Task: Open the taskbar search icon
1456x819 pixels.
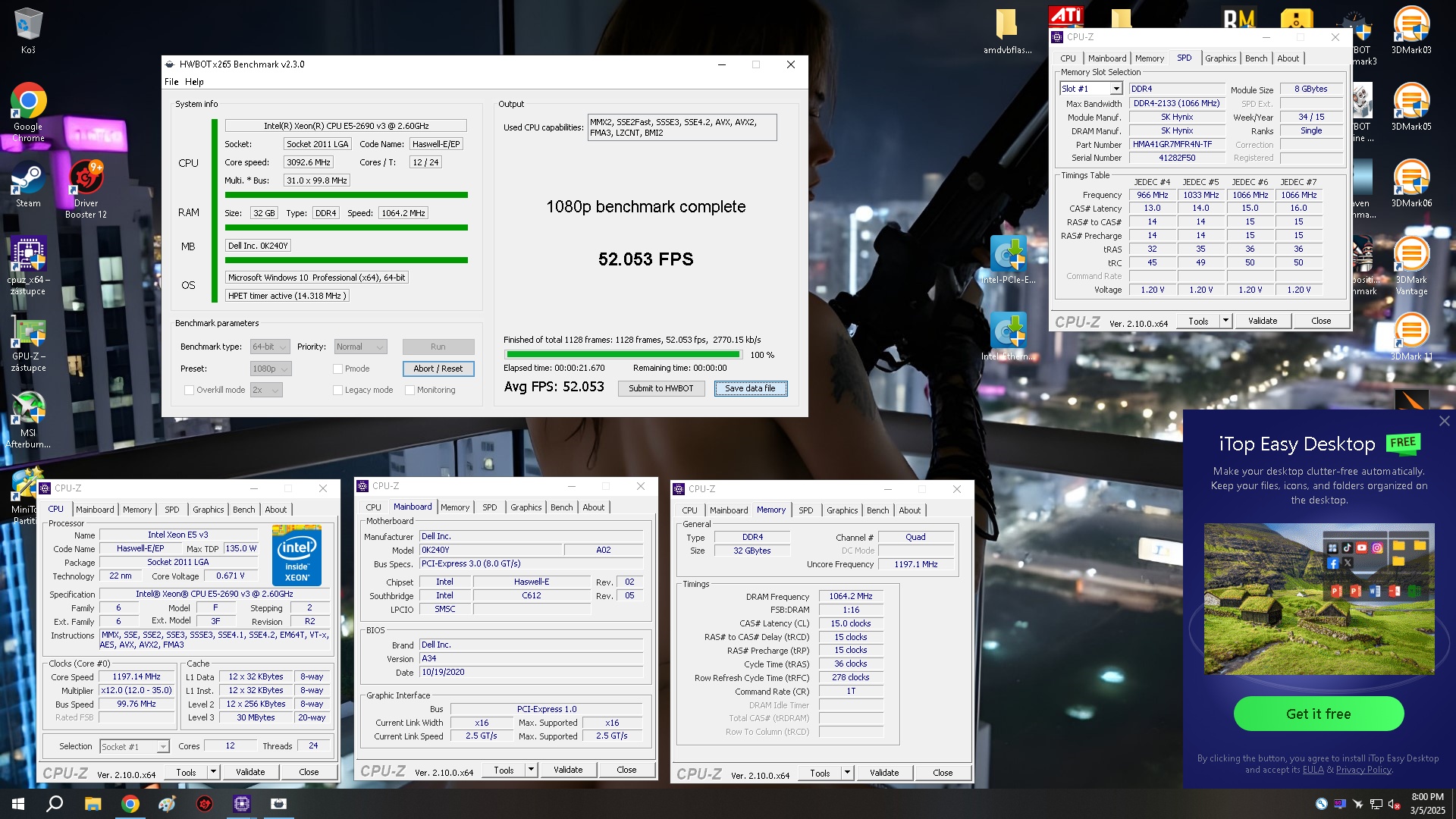Action: [x=55, y=804]
